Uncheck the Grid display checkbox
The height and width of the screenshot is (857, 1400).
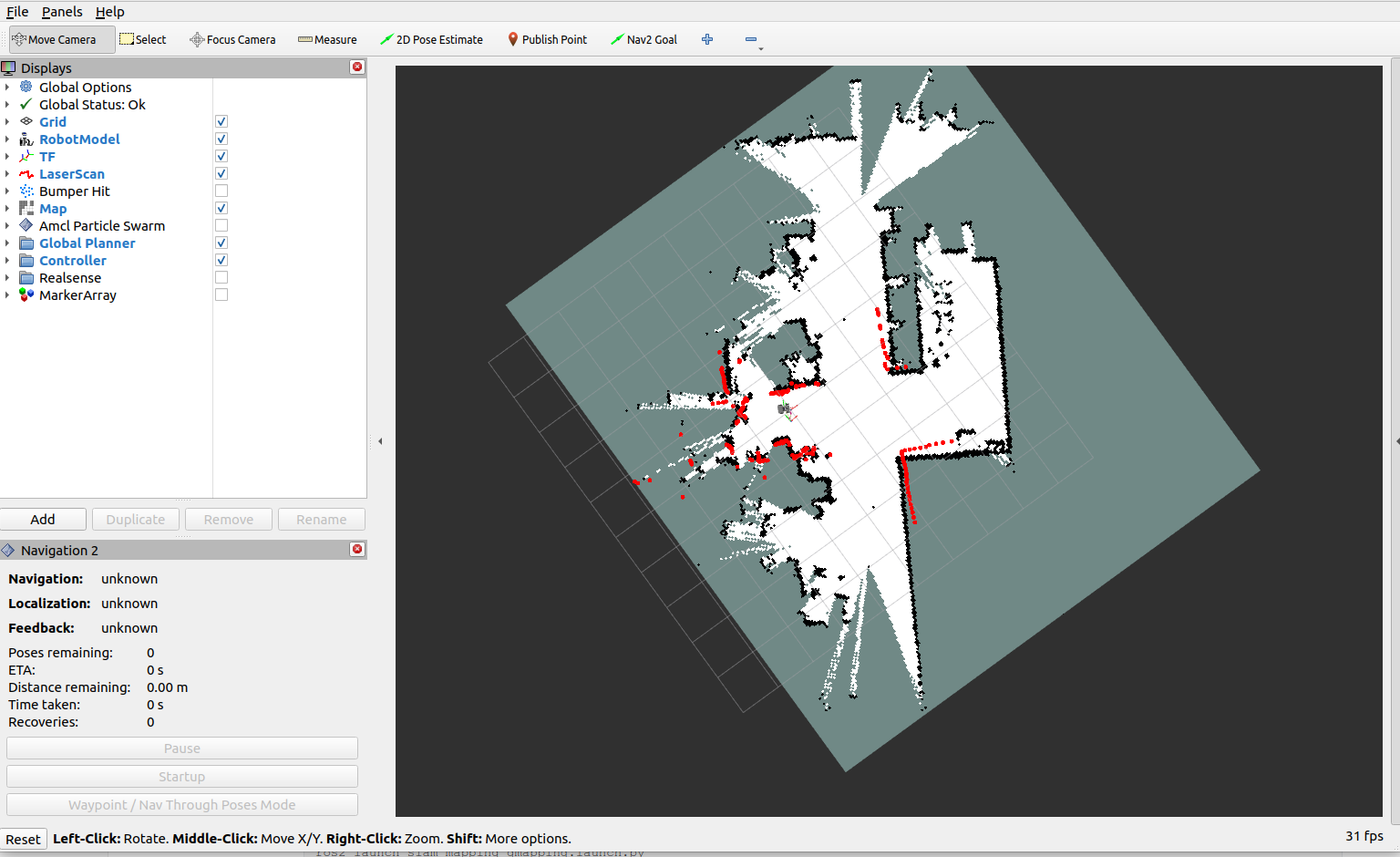click(221, 121)
